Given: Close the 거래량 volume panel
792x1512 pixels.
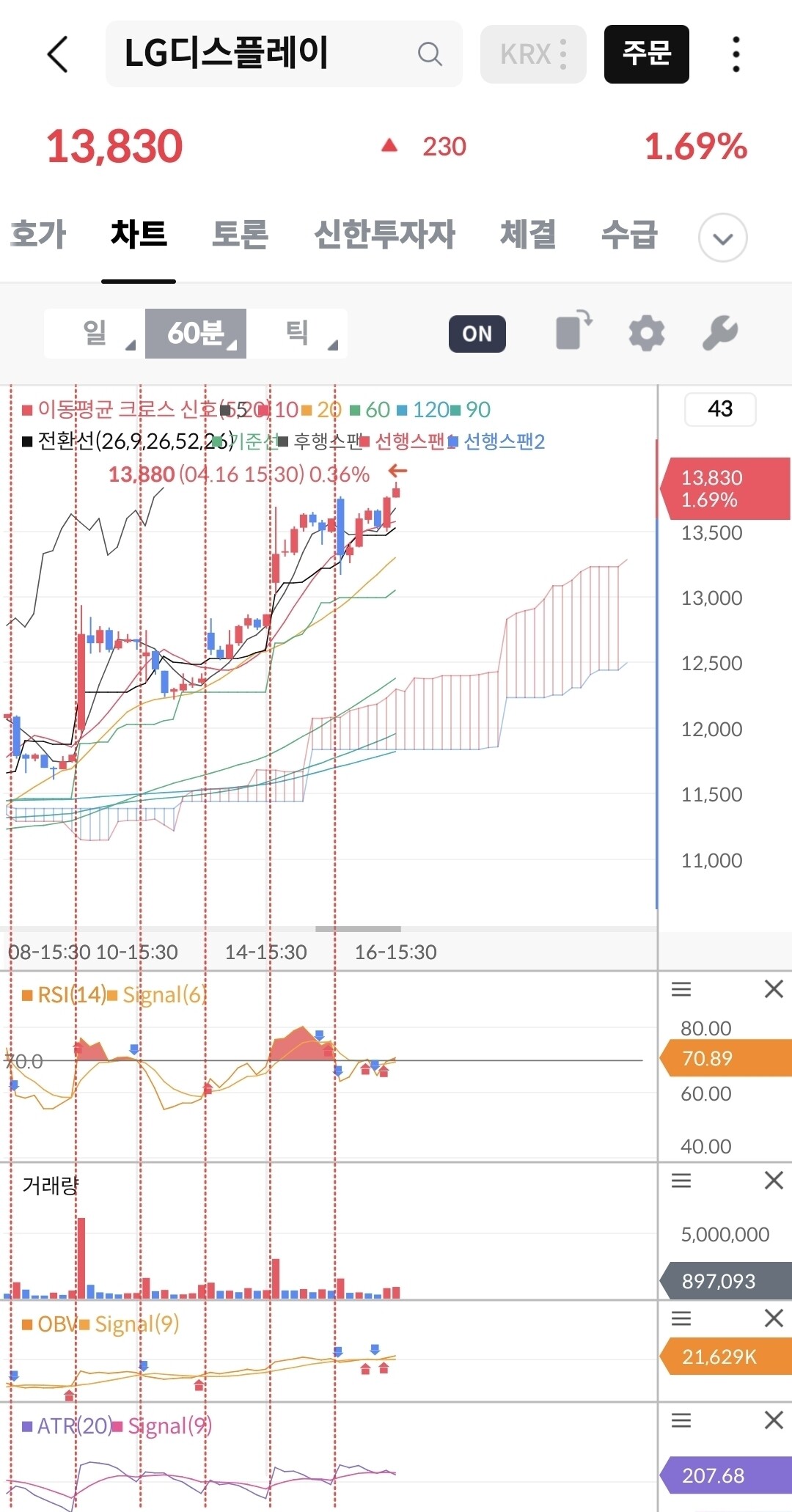Looking at the screenshot, I should (774, 1181).
